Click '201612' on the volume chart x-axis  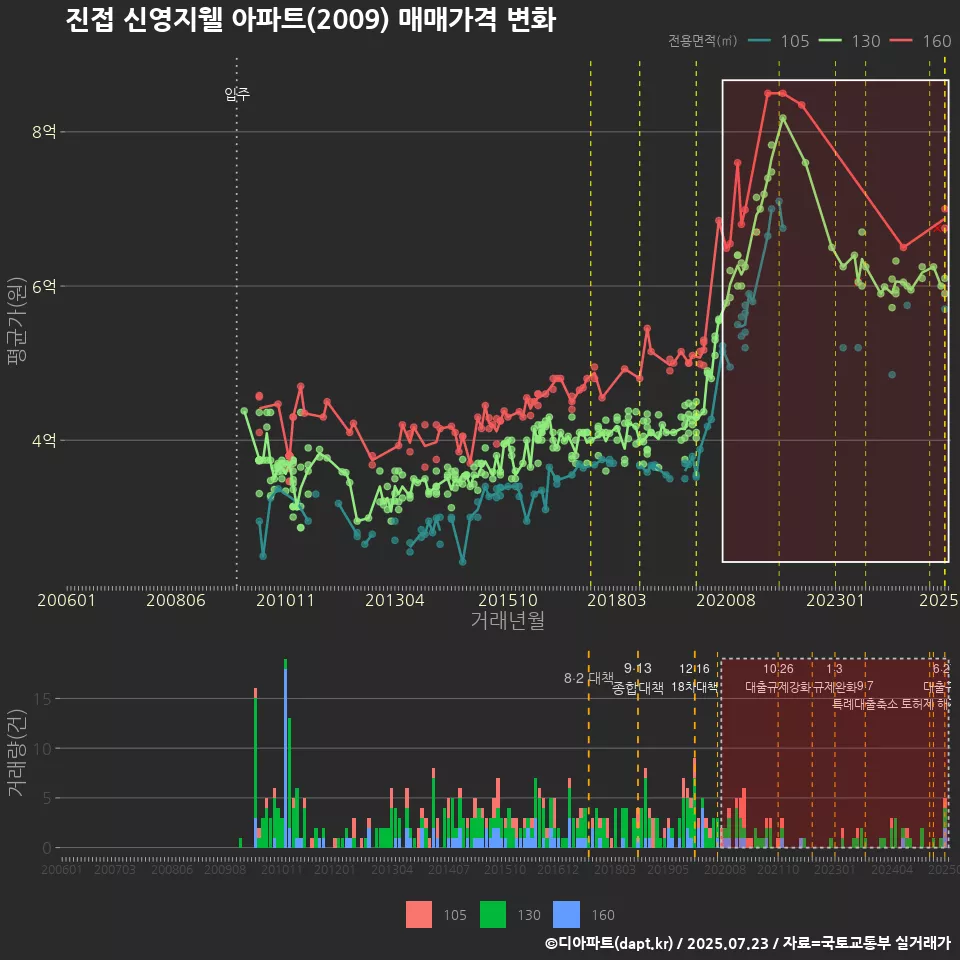[558, 869]
